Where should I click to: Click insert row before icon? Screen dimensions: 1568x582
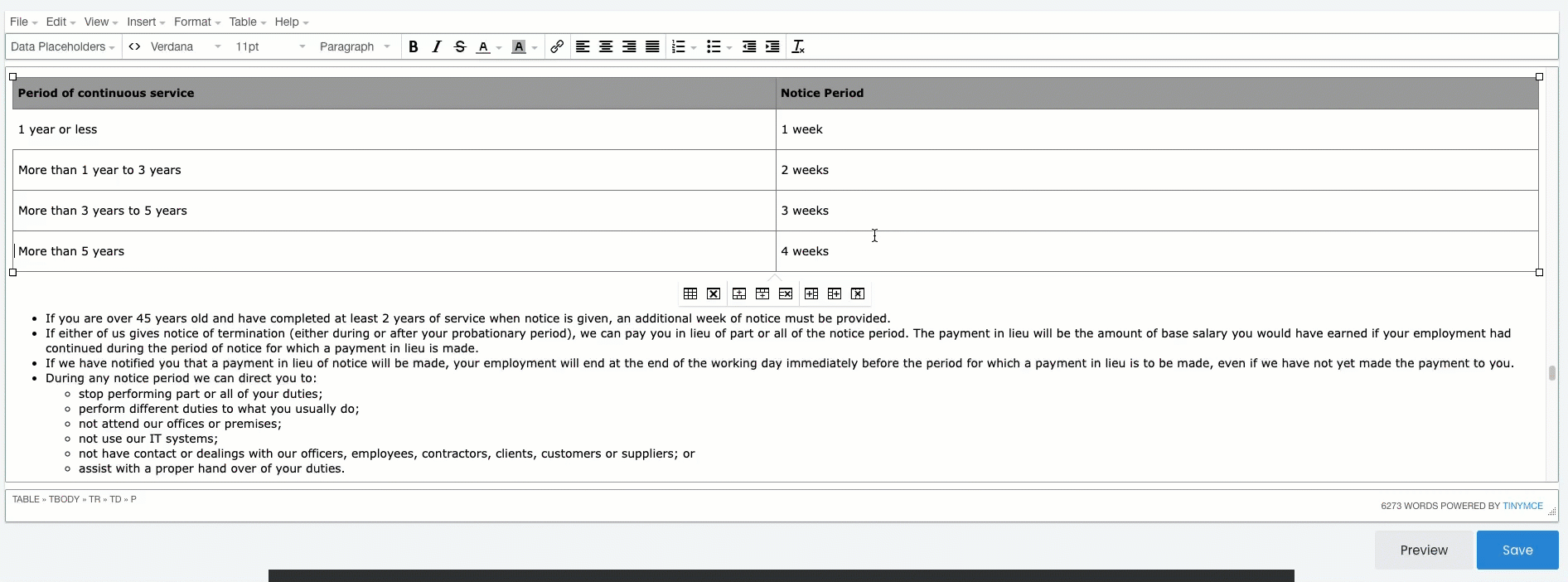click(739, 293)
